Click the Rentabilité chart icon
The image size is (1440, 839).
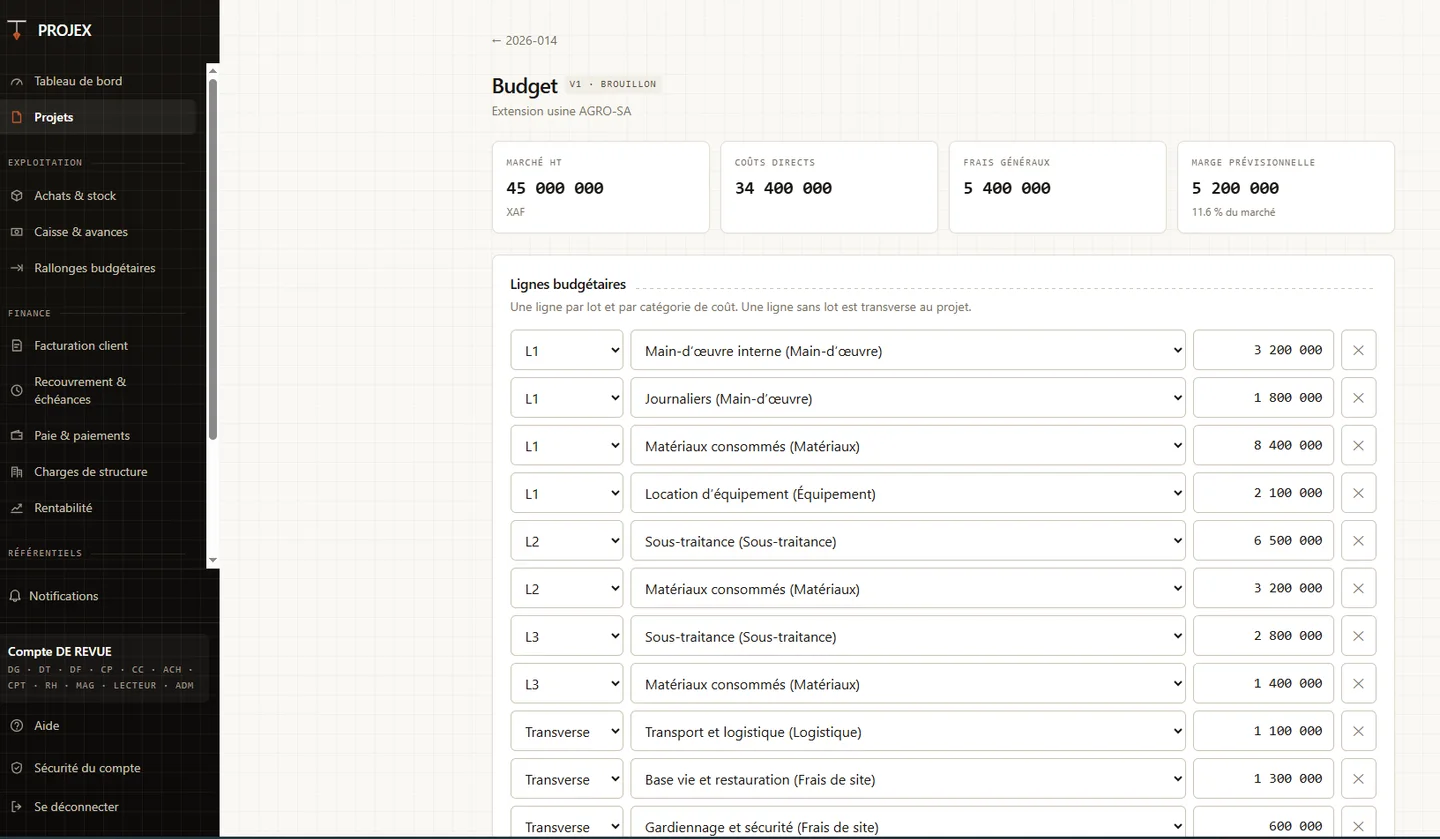(16, 508)
